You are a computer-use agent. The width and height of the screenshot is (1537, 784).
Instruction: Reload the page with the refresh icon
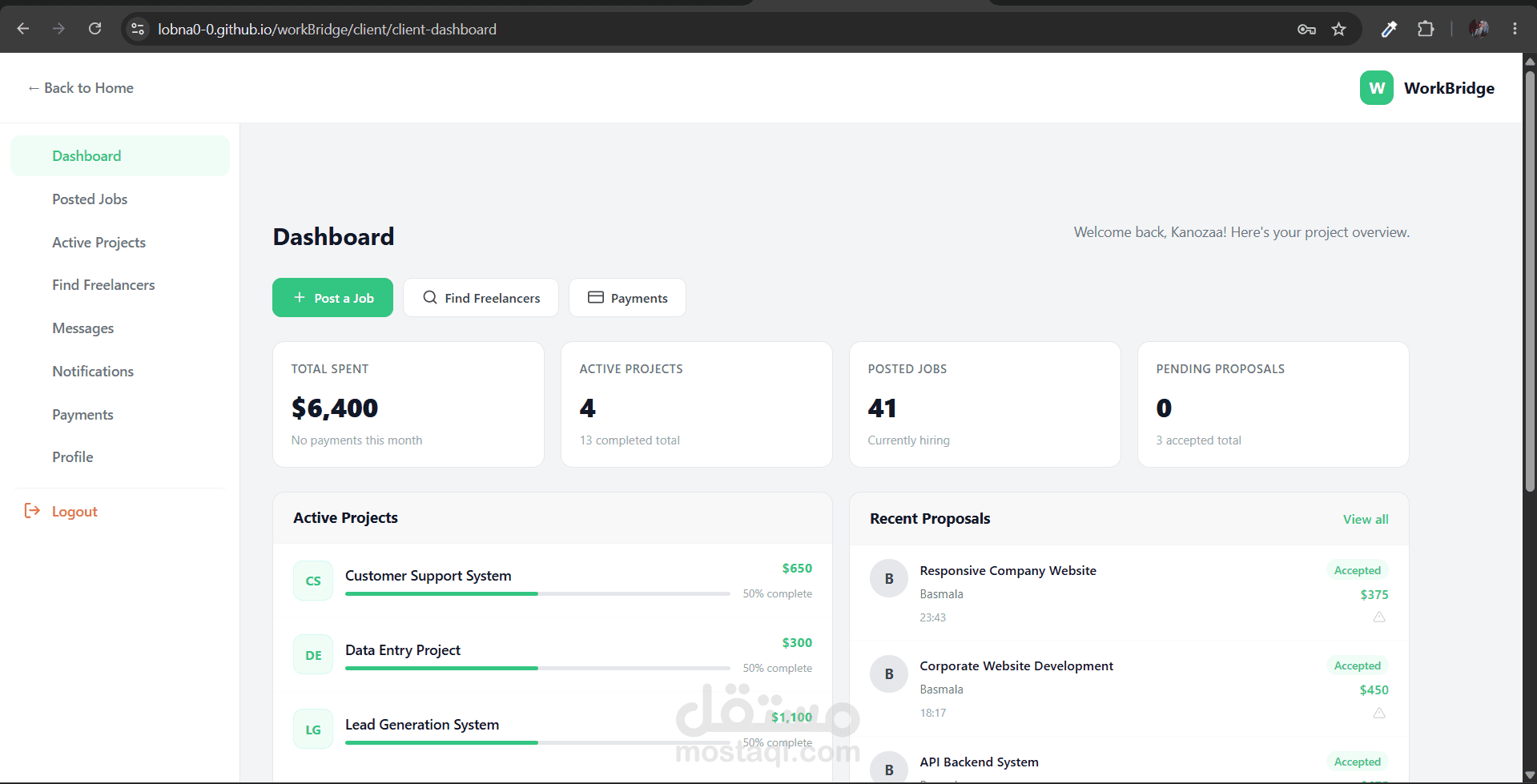coord(95,29)
